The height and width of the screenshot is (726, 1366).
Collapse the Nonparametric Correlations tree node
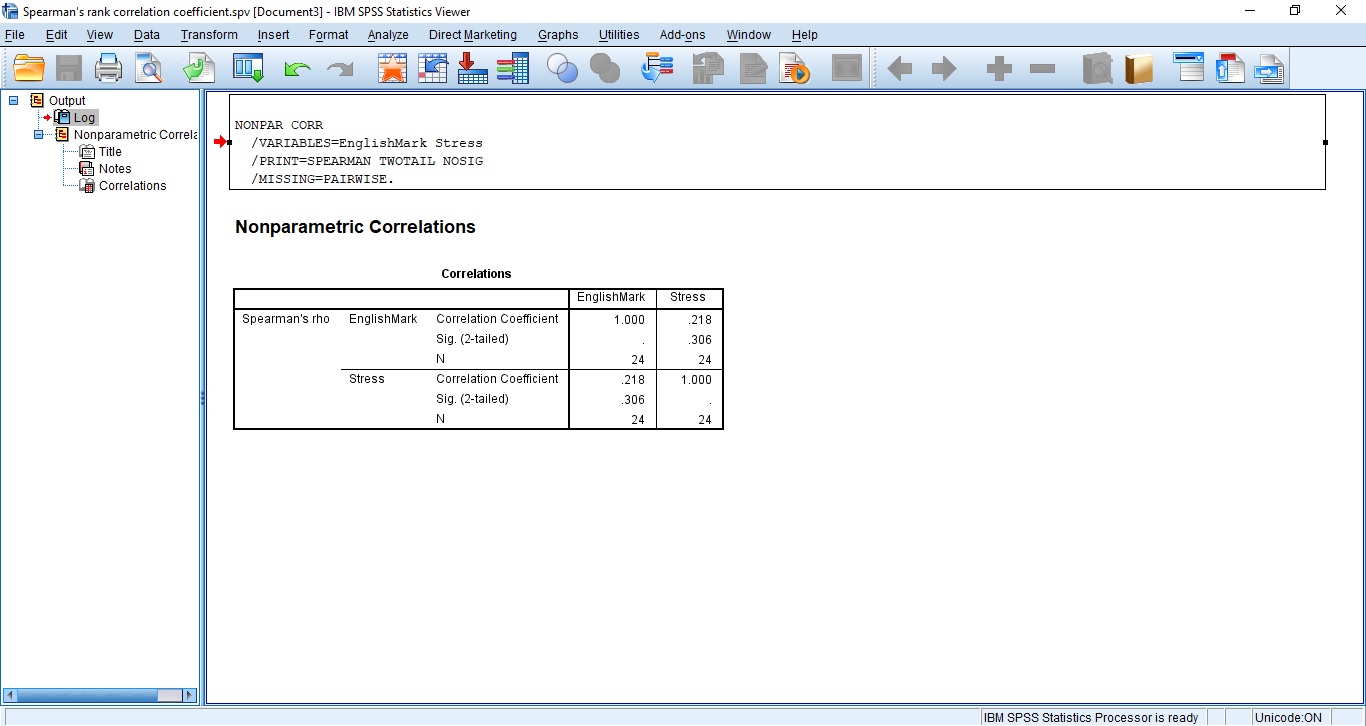click(39, 134)
